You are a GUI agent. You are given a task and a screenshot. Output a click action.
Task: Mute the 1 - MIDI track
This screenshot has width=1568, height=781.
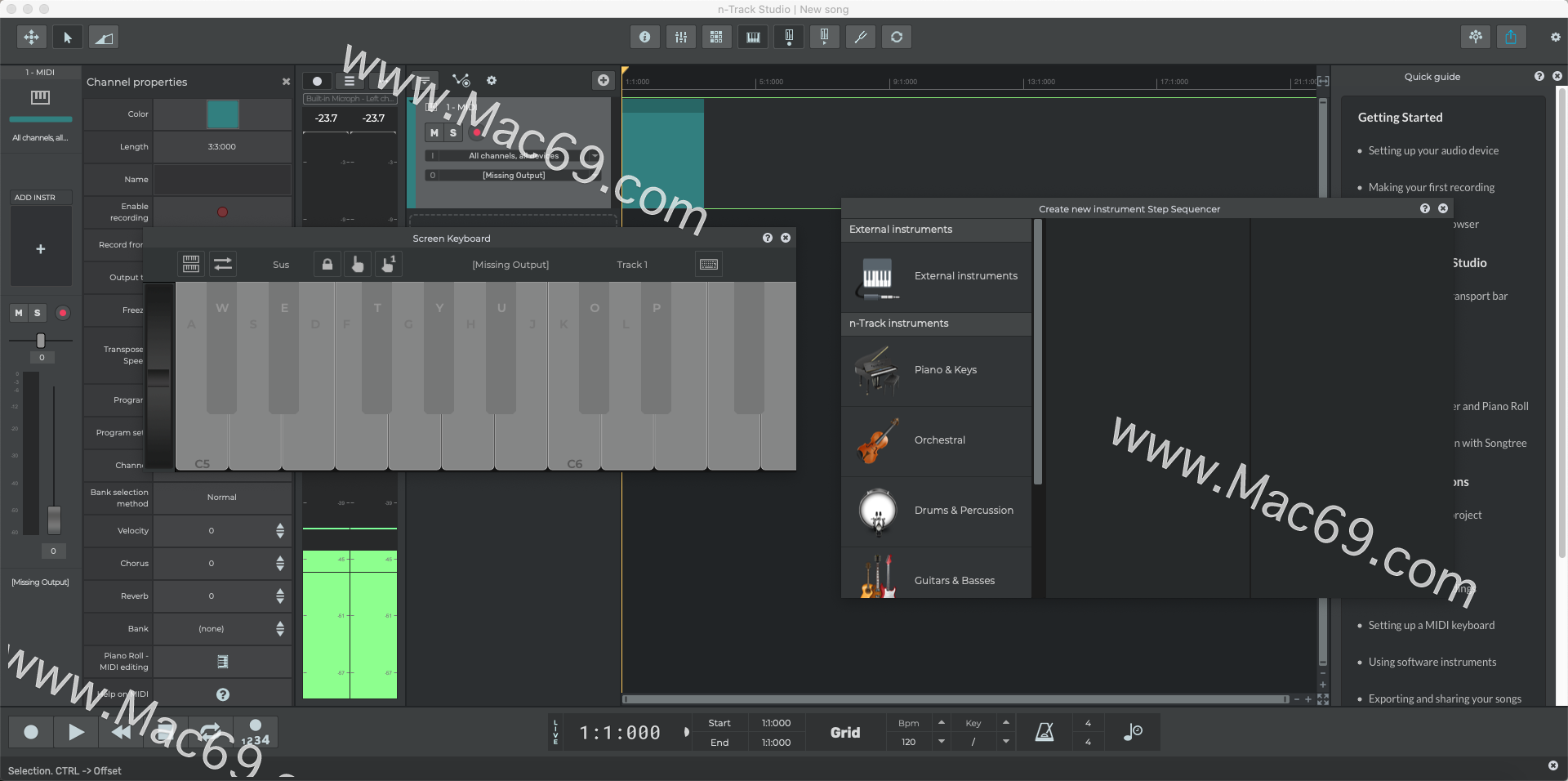pos(434,133)
